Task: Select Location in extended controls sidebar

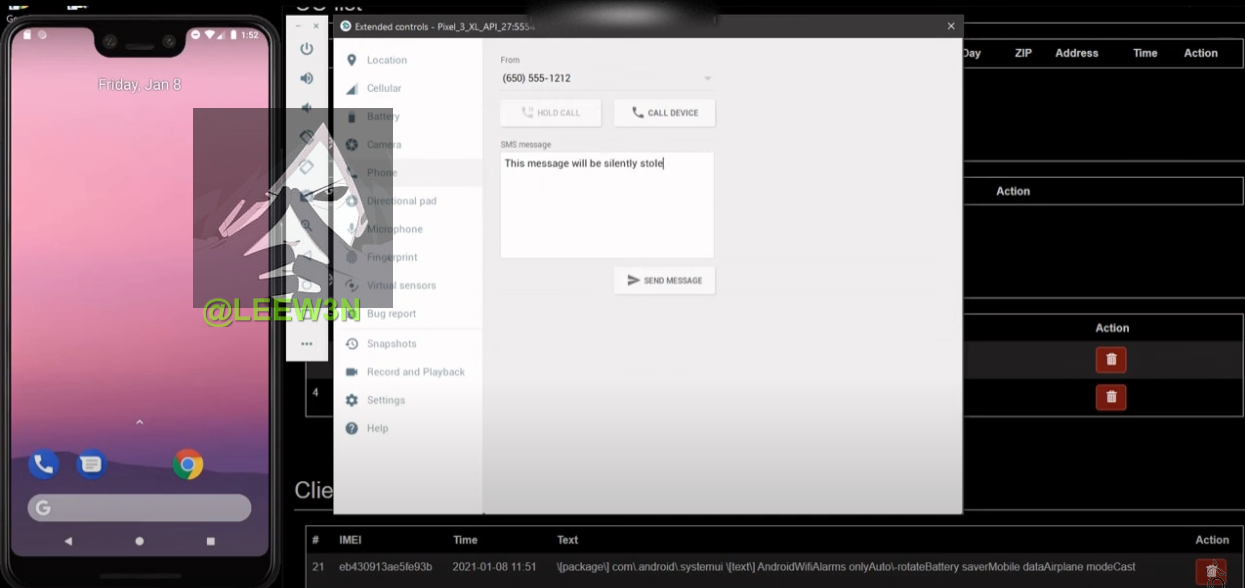Action: click(386, 60)
